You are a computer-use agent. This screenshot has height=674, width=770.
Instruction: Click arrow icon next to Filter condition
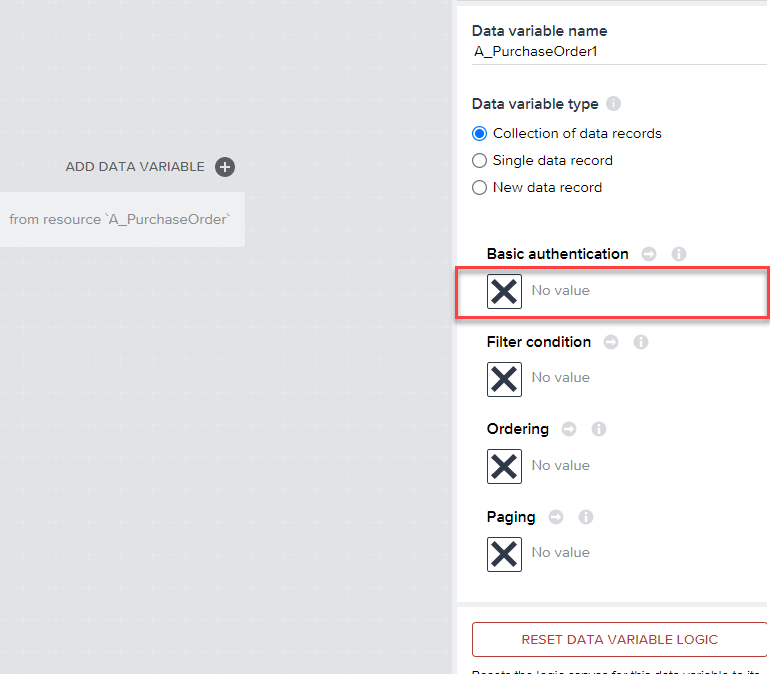tap(611, 342)
